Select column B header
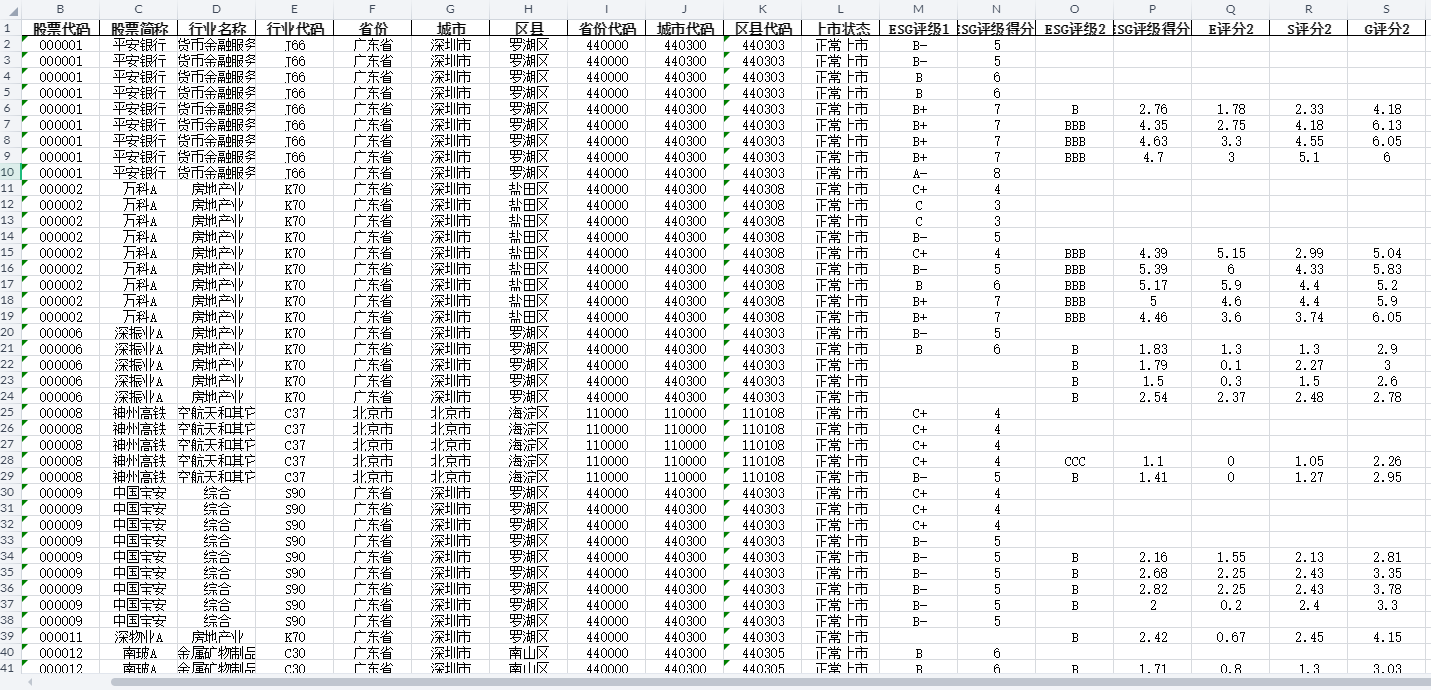Screen dimensions: 1431x690 pos(60,8)
